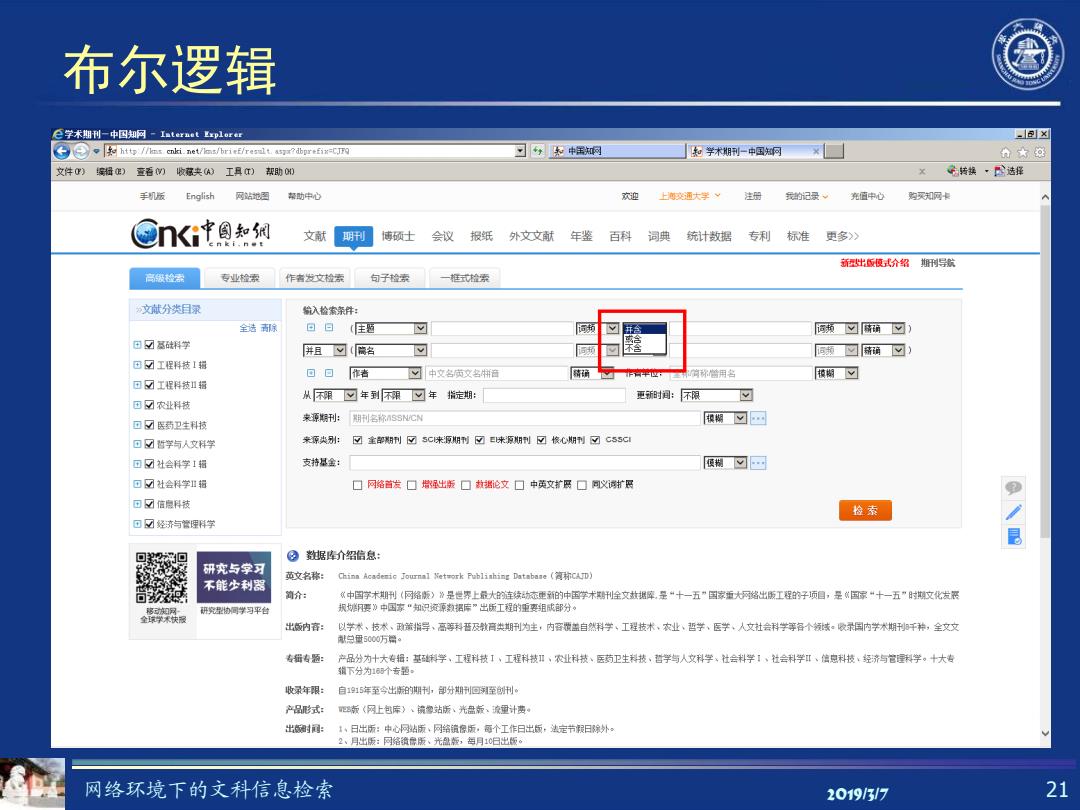Click the IE favorites star icon
Image resolution: width=1080 pixels, height=810 pixels.
point(1023,152)
